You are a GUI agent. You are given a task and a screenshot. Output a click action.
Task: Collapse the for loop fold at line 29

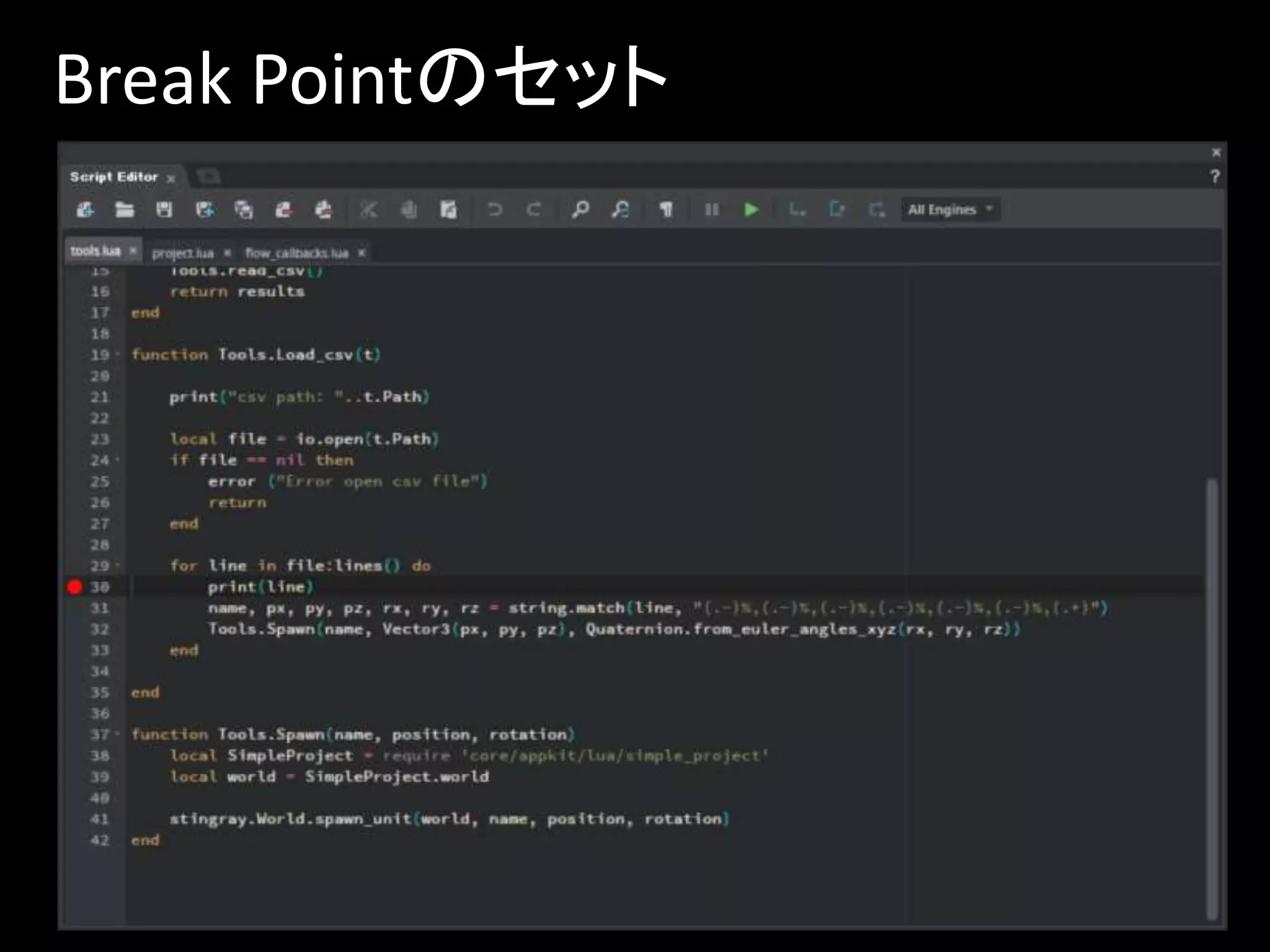[x=117, y=565]
